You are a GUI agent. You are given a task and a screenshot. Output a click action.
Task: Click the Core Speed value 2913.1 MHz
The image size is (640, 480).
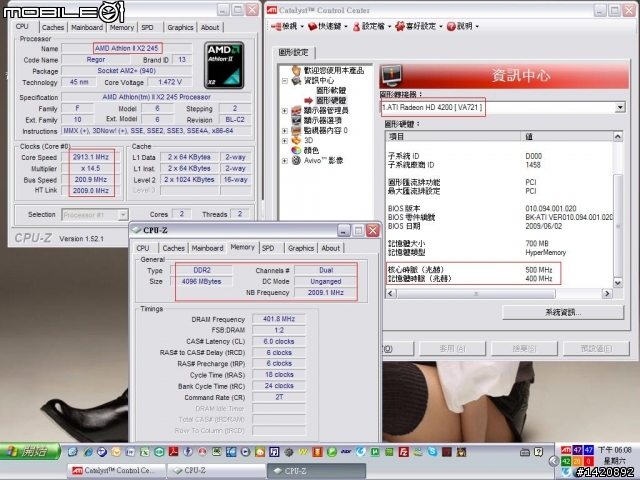pos(91,157)
